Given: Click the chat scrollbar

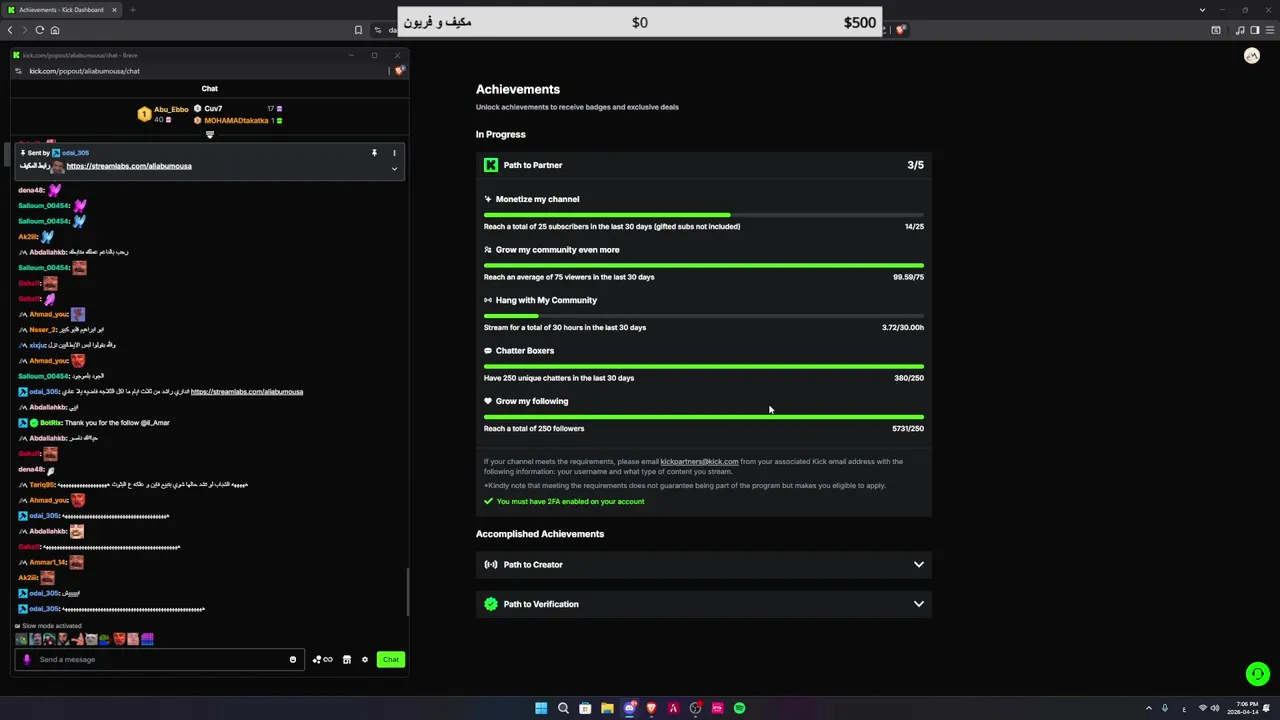Looking at the screenshot, I should point(406,592).
